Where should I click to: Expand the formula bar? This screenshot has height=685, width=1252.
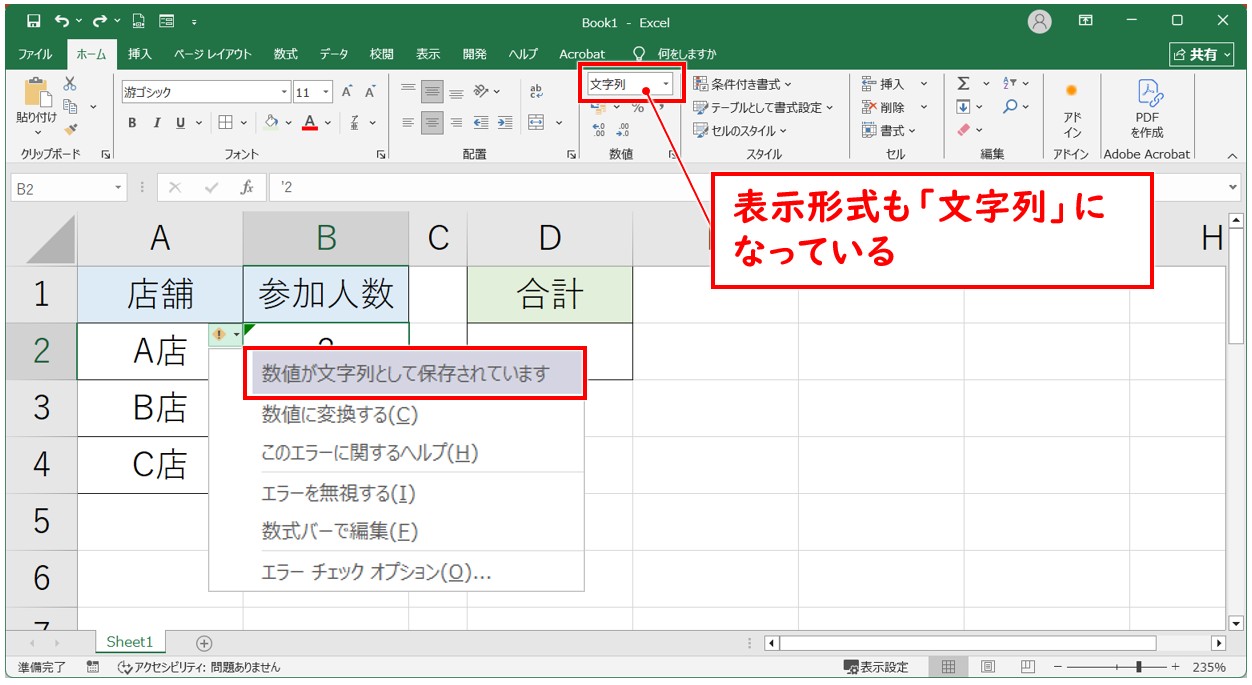point(1233,187)
